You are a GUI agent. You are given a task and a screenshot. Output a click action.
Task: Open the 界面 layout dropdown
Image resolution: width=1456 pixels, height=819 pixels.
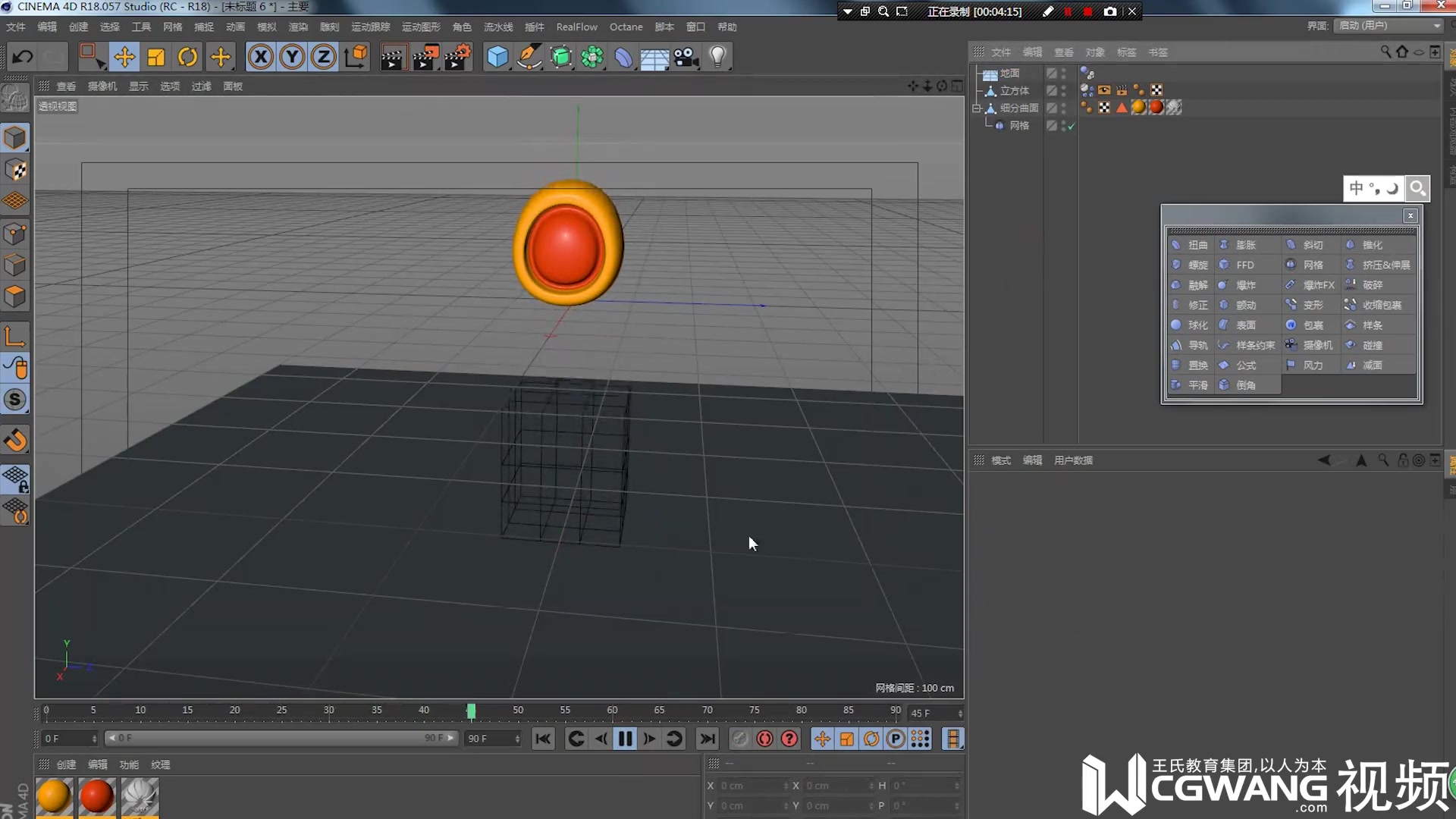click(x=1388, y=26)
